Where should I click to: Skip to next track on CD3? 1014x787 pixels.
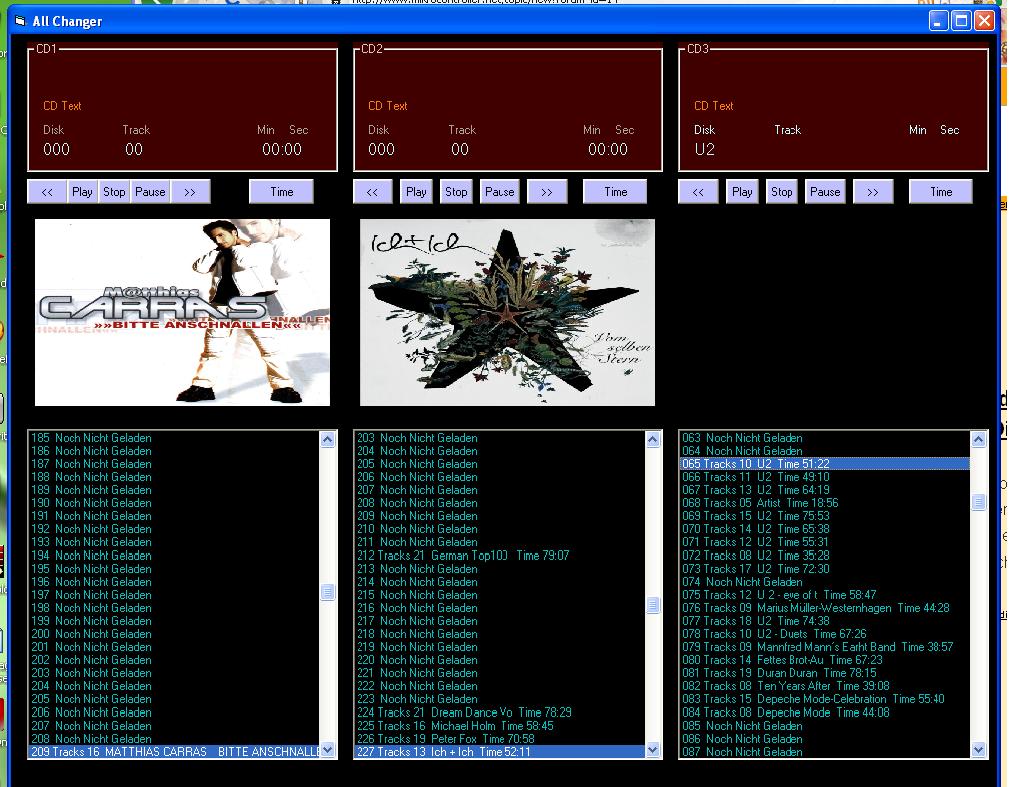pyautogui.click(x=873, y=192)
